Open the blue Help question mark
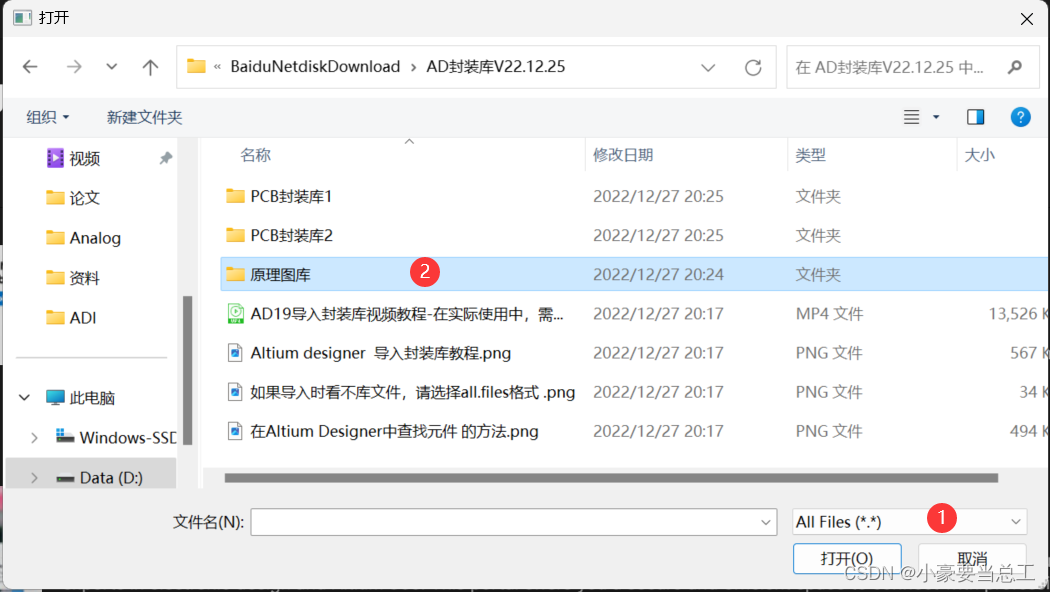This screenshot has height=592, width=1050. point(1020,117)
